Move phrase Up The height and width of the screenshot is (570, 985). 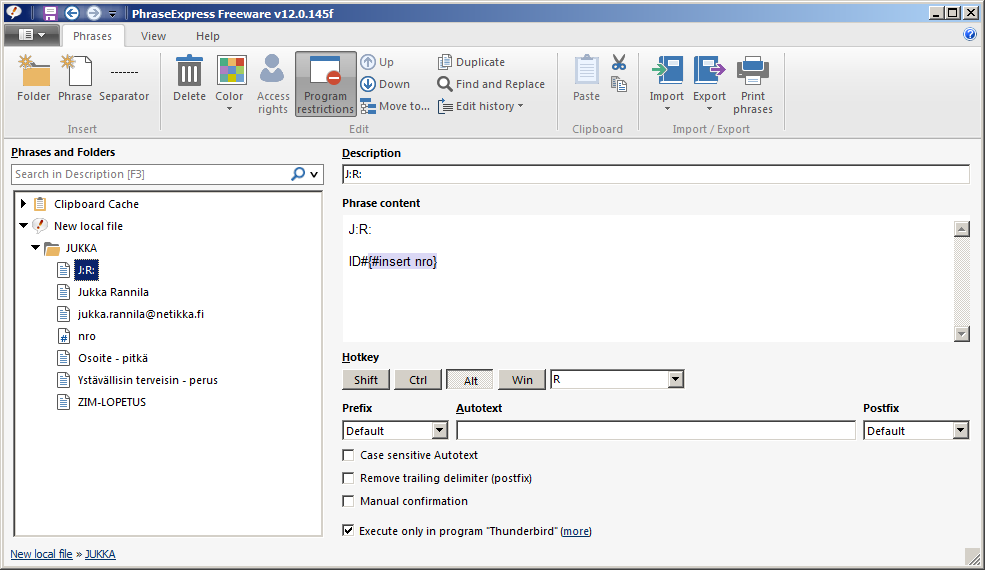pos(377,62)
